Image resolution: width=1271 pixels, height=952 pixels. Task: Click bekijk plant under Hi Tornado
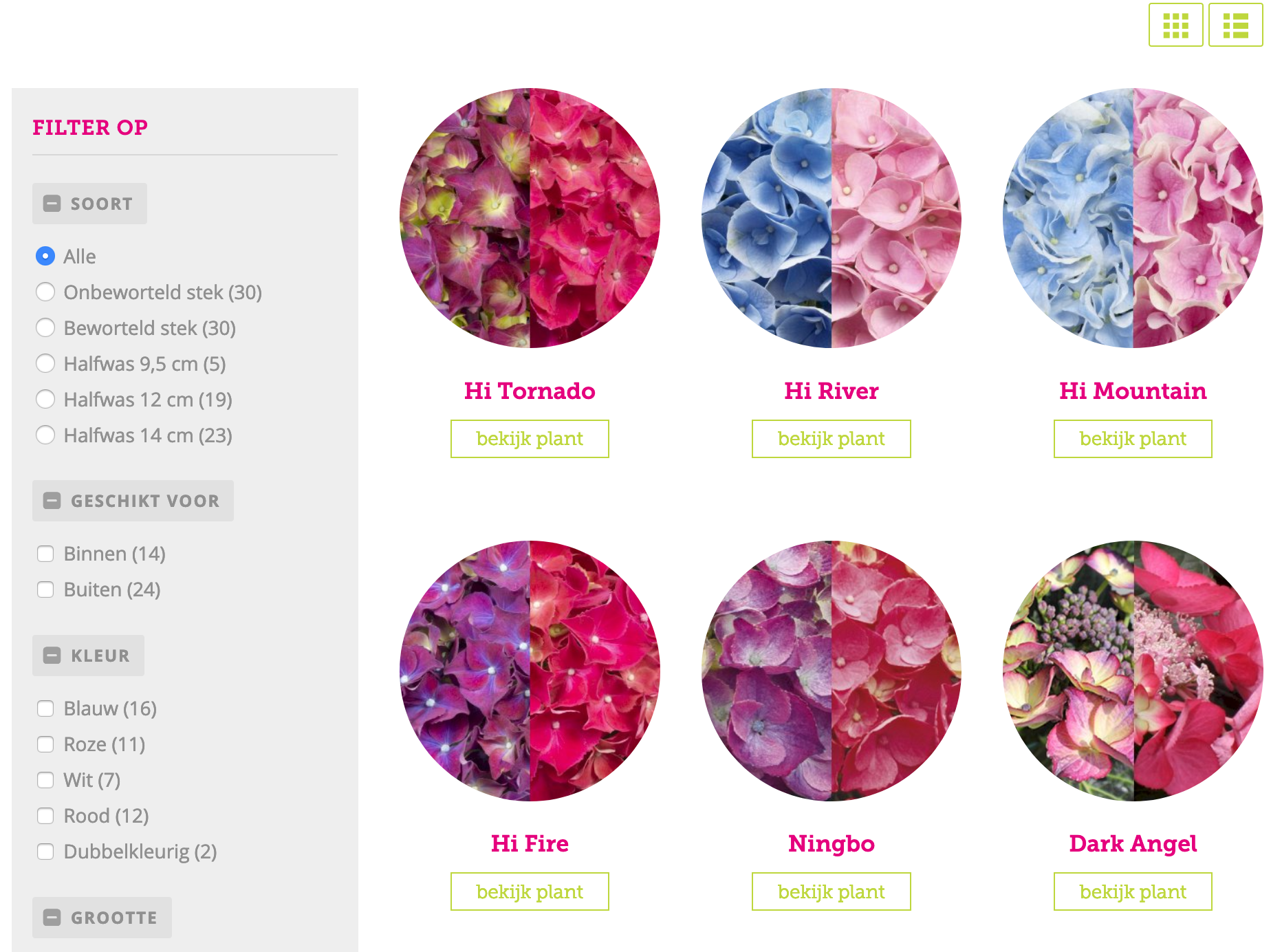pos(530,439)
